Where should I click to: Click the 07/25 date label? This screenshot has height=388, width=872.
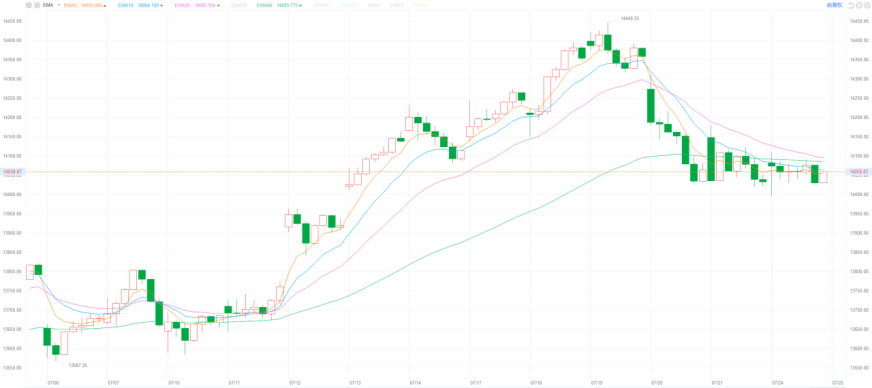838,383
